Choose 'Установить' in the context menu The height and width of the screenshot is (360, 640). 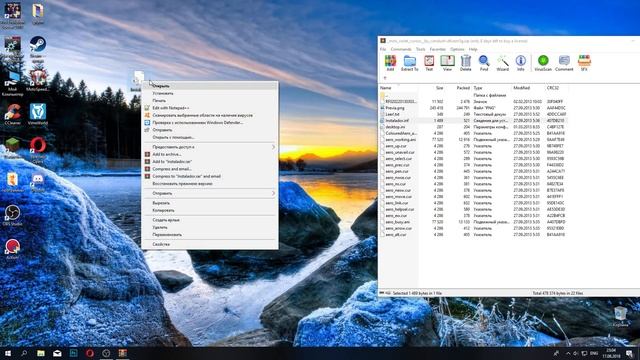210,93
